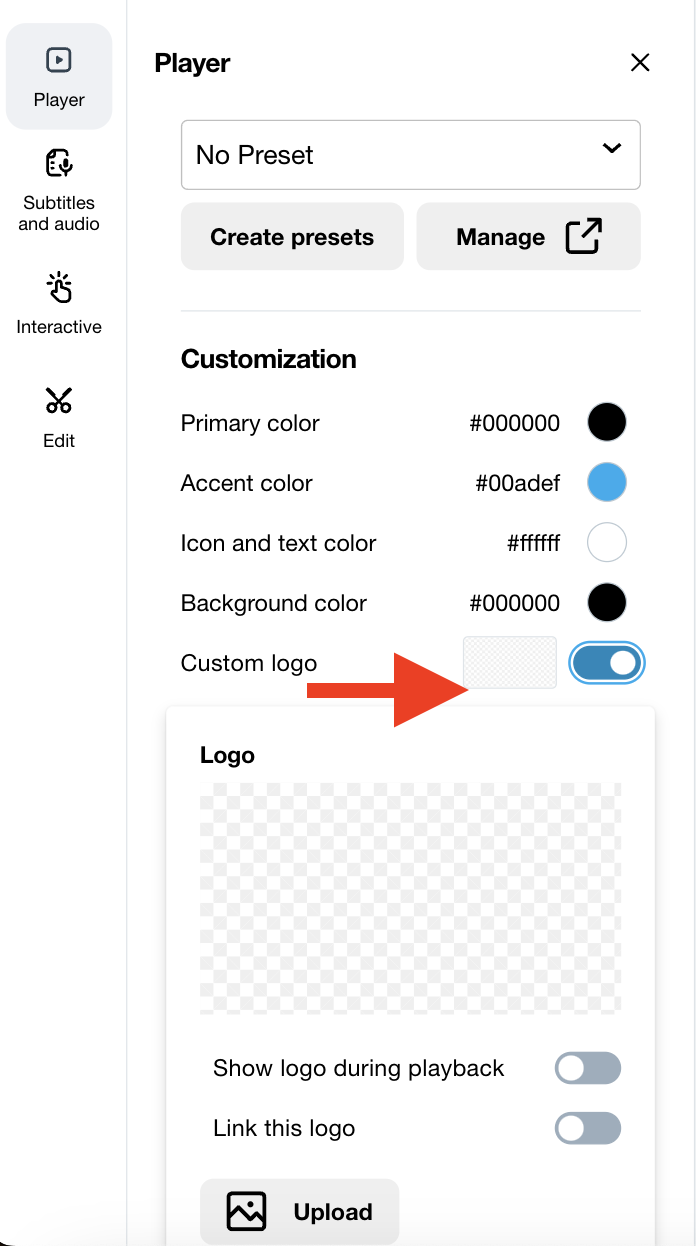This screenshot has width=696, height=1246.
Task: Turn on Link this logo
Action: 588,1128
